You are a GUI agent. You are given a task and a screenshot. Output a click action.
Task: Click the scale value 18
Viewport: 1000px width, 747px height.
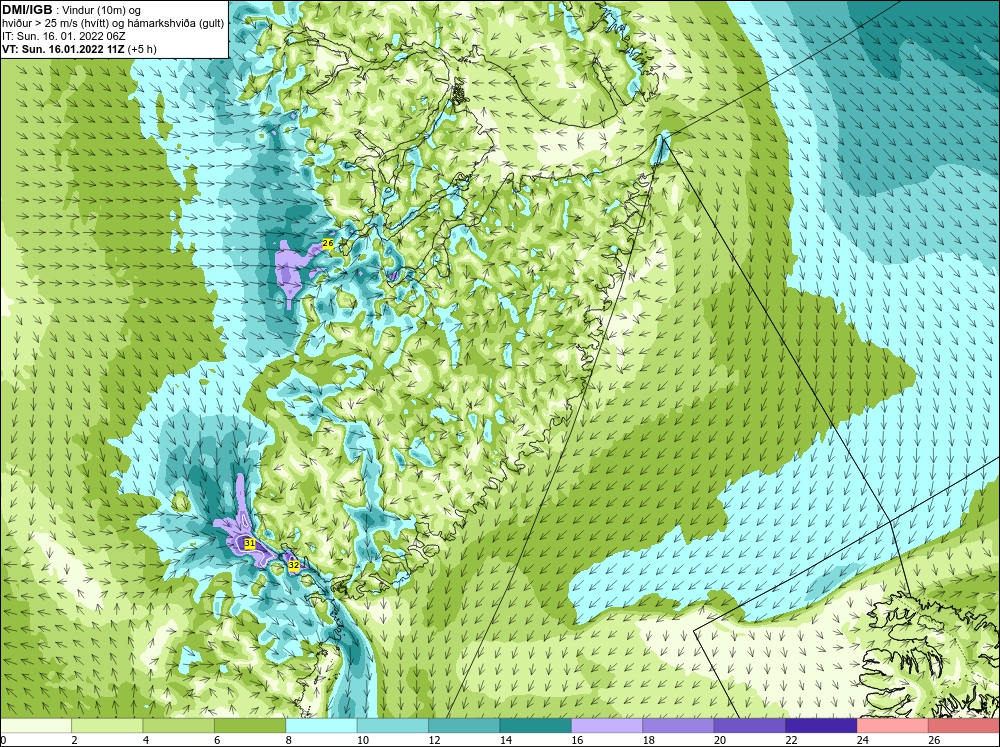tap(649, 740)
